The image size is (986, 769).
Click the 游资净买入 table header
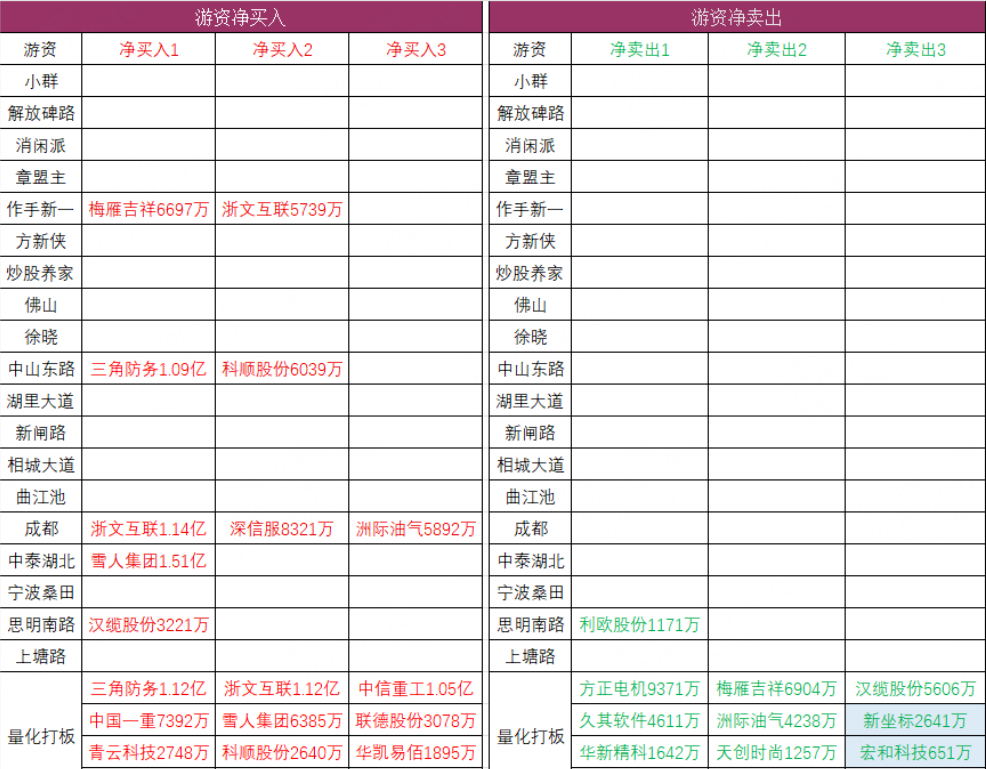pyautogui.click(x=241, y=17)
